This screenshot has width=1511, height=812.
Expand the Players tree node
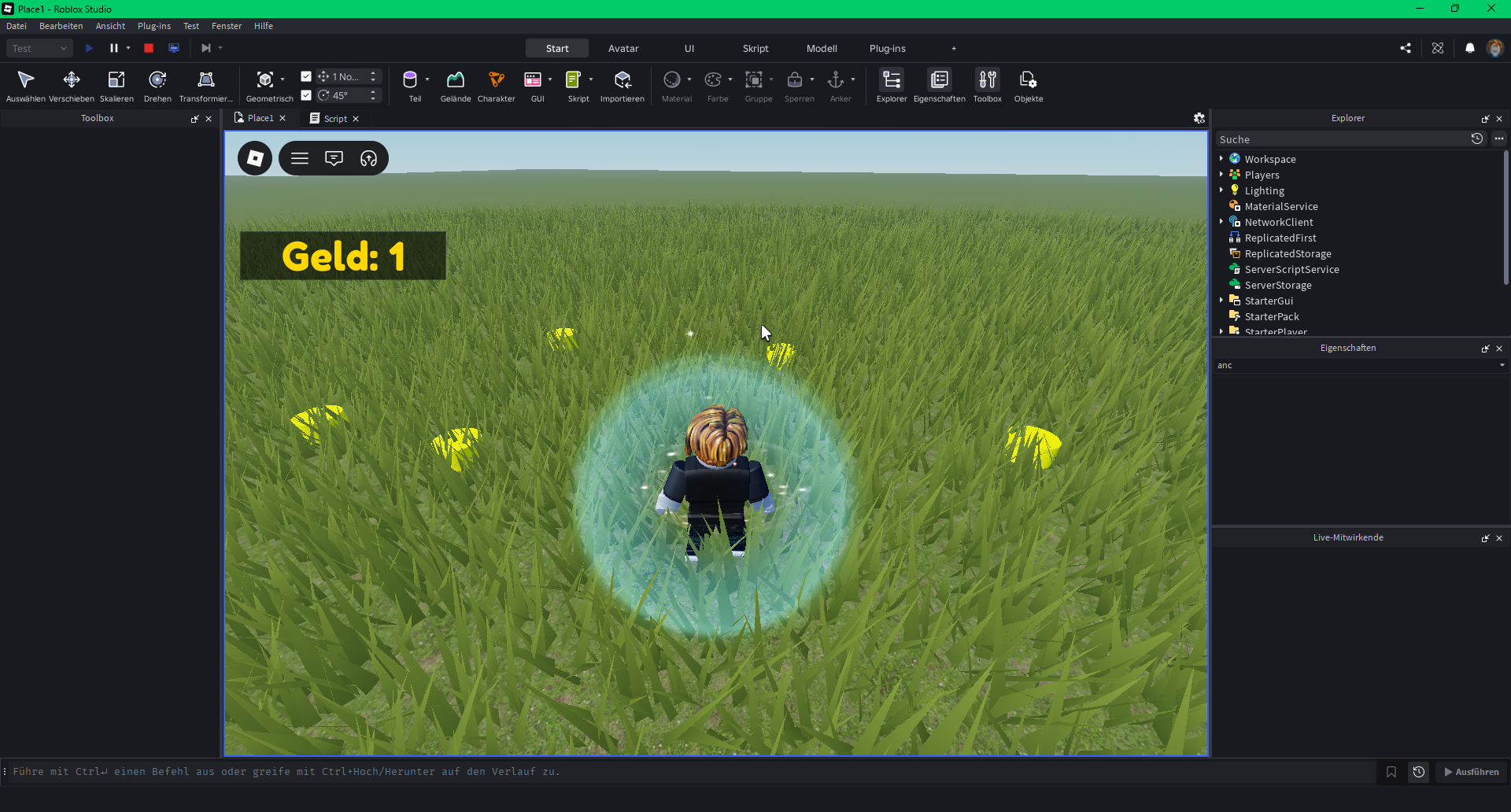coord(1221,174)
